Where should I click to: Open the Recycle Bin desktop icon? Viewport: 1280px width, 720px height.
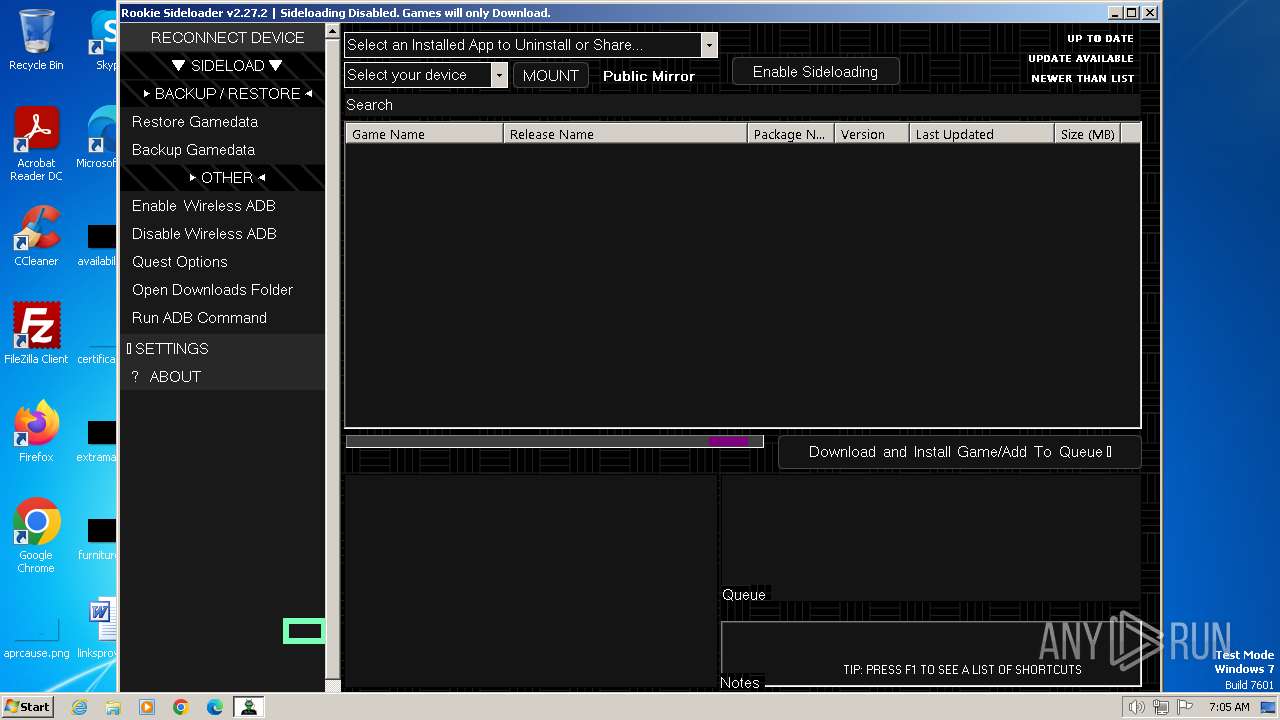coord(36,40)
